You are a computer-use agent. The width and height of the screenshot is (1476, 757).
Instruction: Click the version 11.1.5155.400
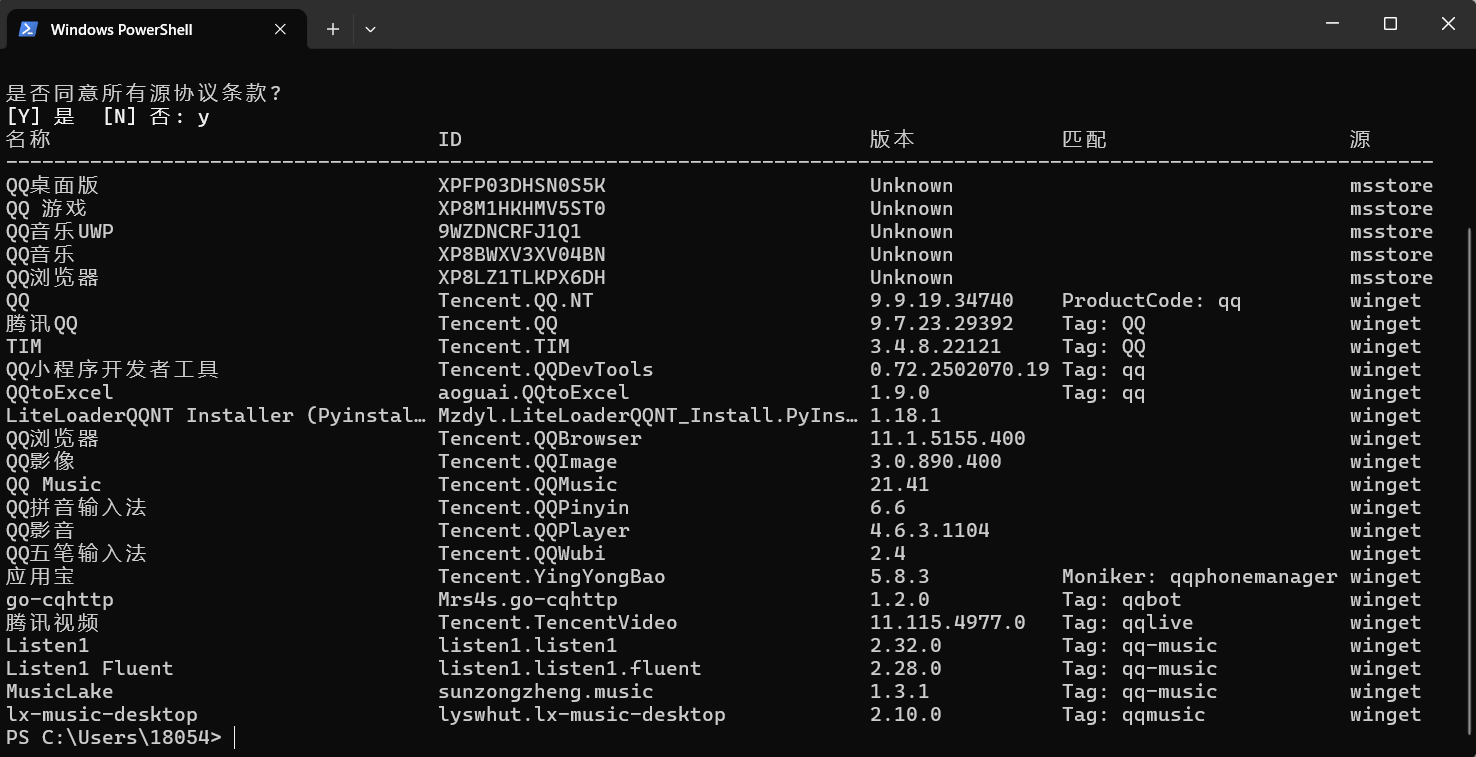click(948, 438)
